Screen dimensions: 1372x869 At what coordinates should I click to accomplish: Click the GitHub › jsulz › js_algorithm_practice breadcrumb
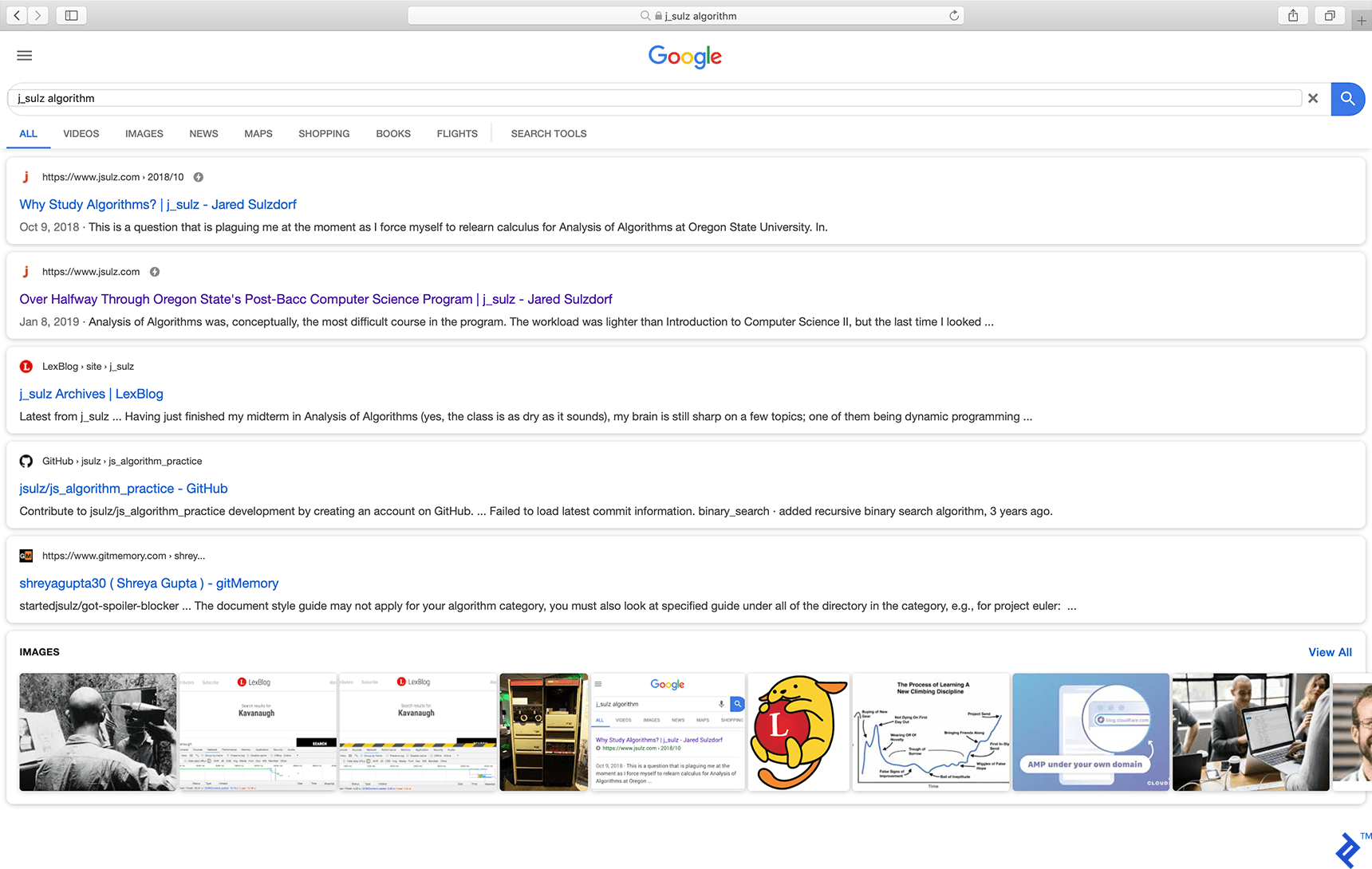click(122, 461)
